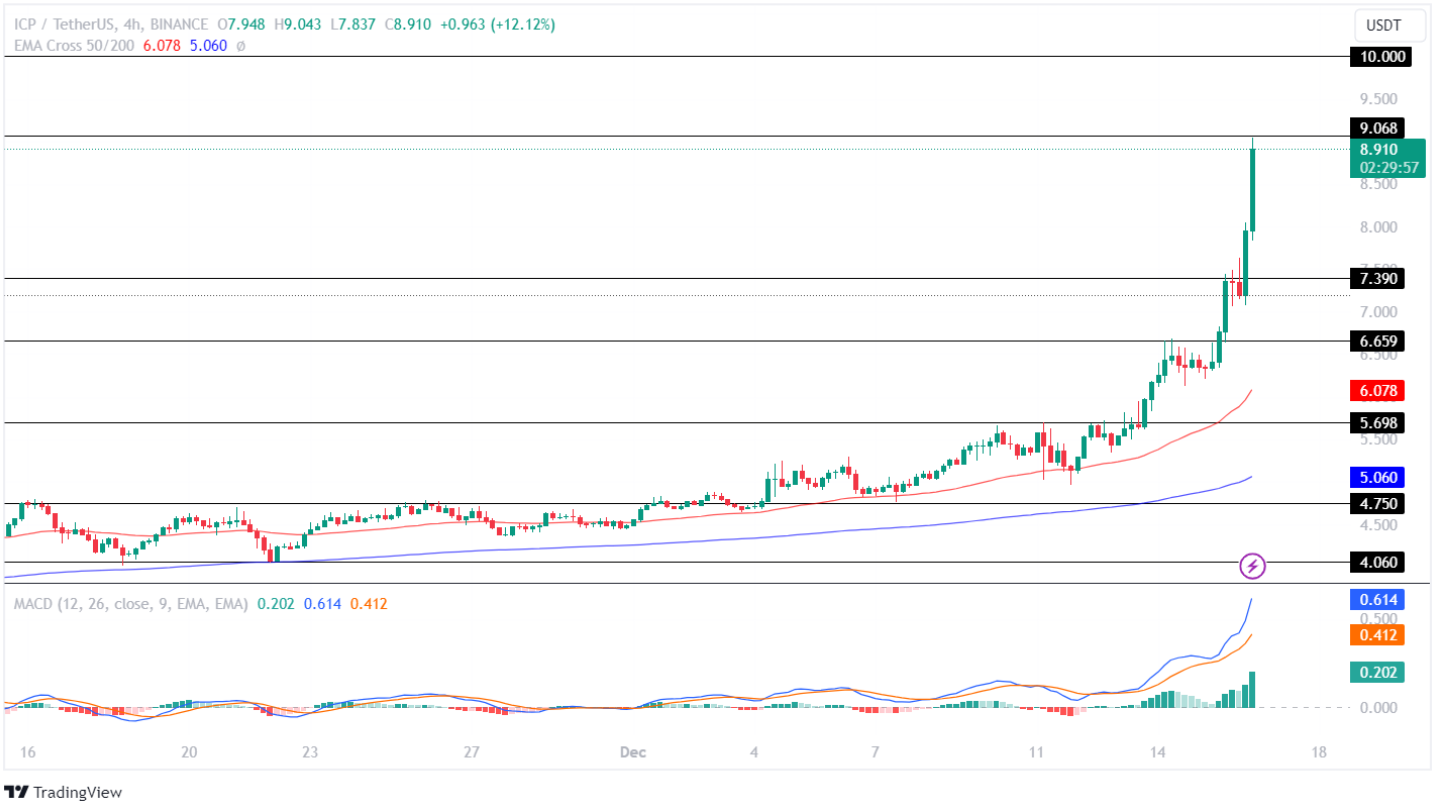Viewport: 1436px width, 803px height.
Task: Click the 11 date label on time axis
Action: (1035, 753)
